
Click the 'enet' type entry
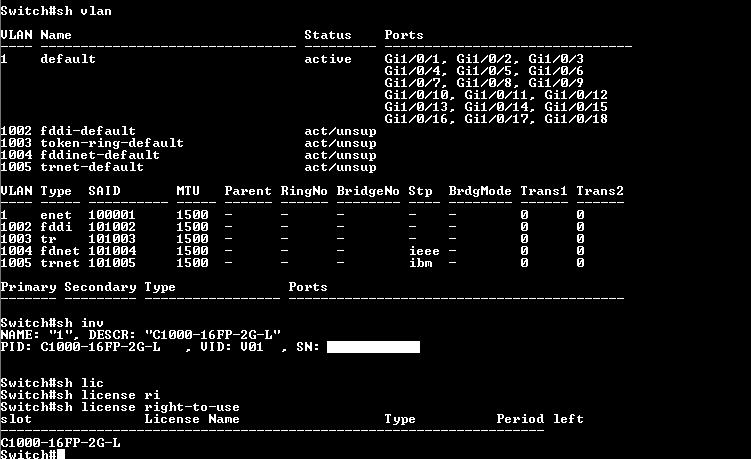click(56, 215)
